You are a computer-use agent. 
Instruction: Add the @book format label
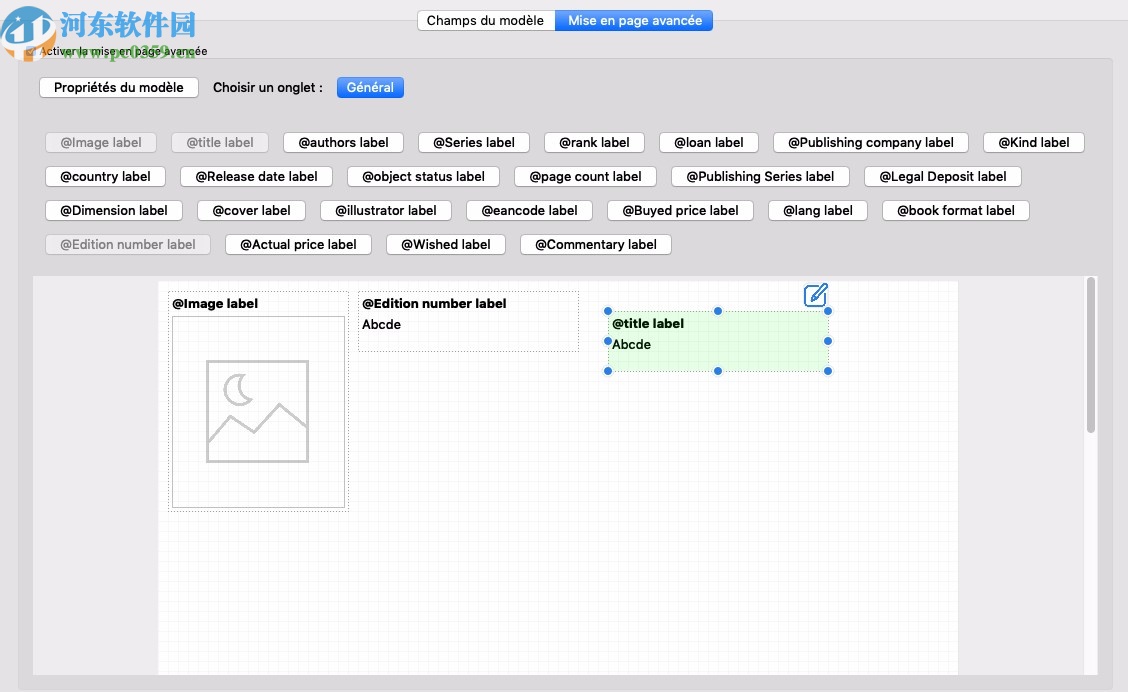955,210
